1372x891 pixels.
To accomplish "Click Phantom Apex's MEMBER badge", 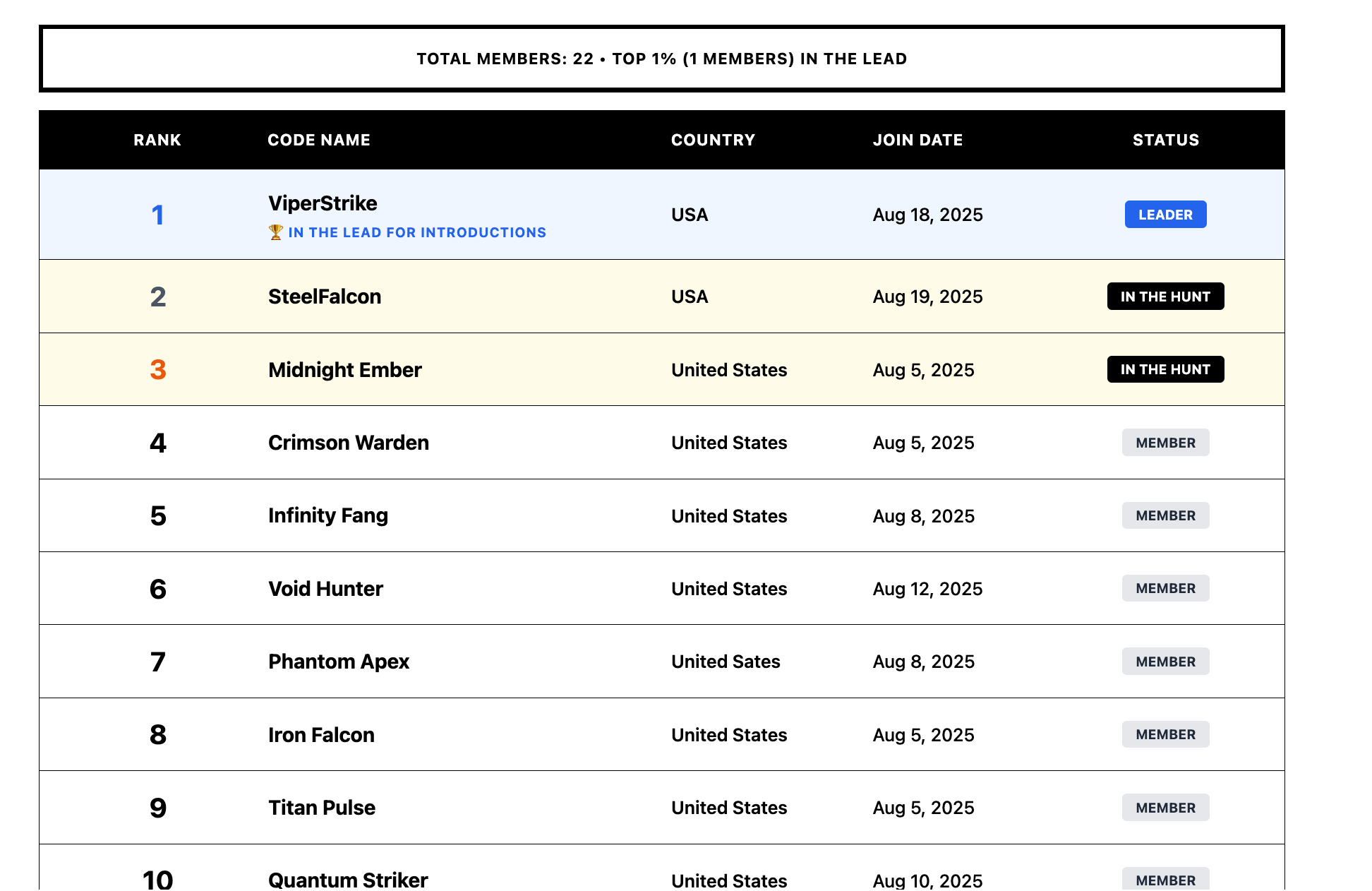I will pos(1165,662).
